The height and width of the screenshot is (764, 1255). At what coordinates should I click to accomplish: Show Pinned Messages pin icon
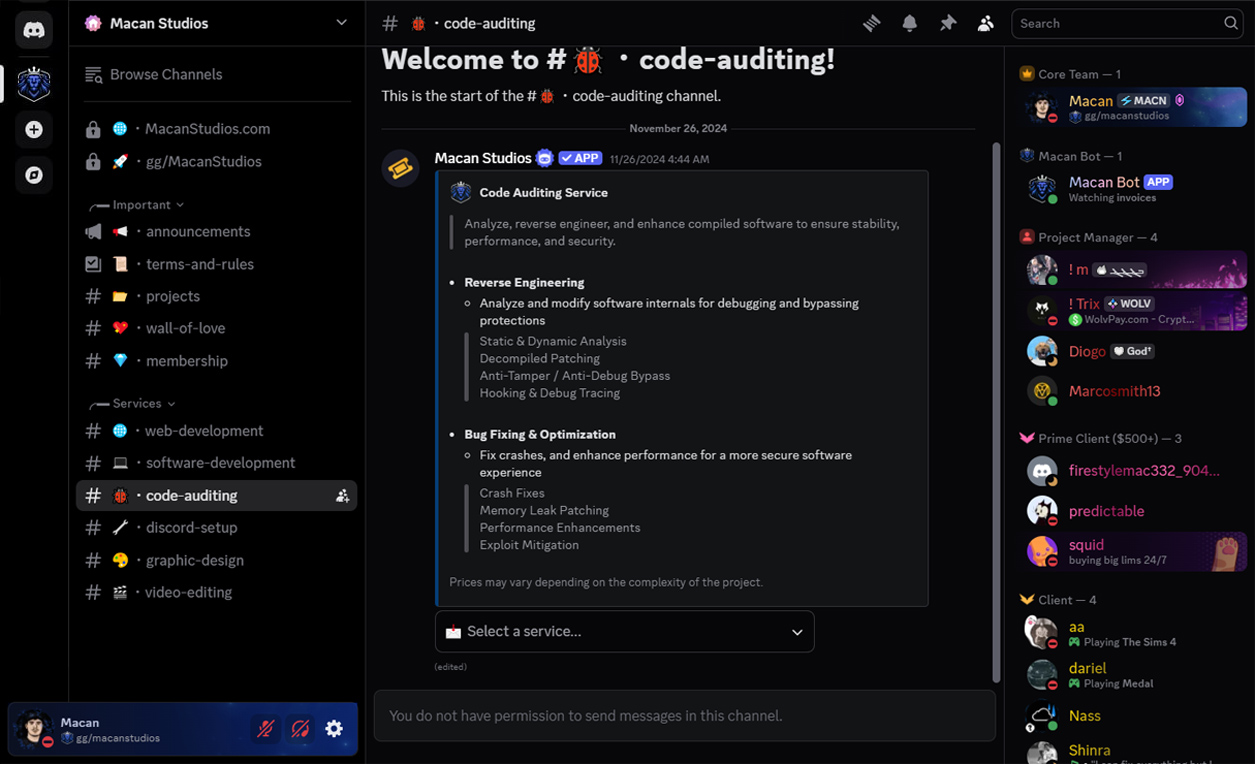tap(947, 23)
